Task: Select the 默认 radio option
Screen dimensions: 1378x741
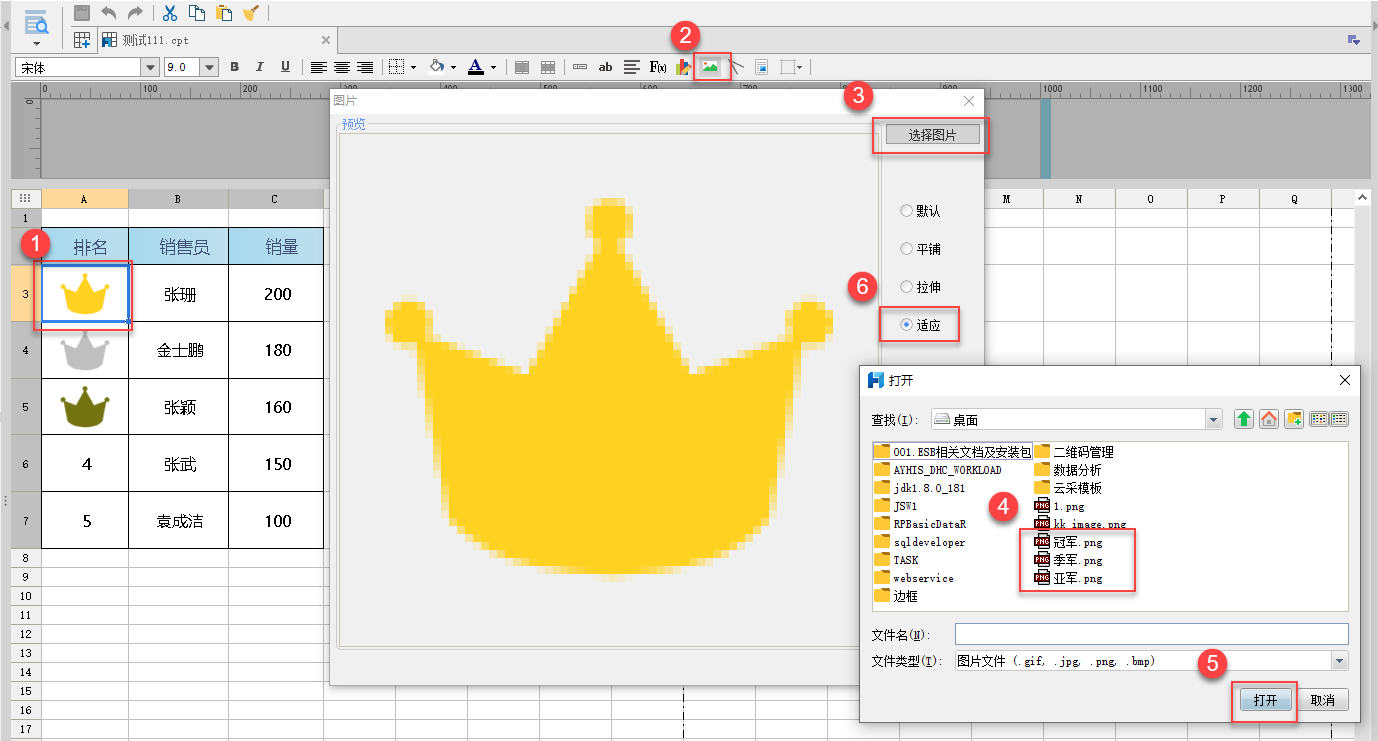Action: click(x=907, y=211)
